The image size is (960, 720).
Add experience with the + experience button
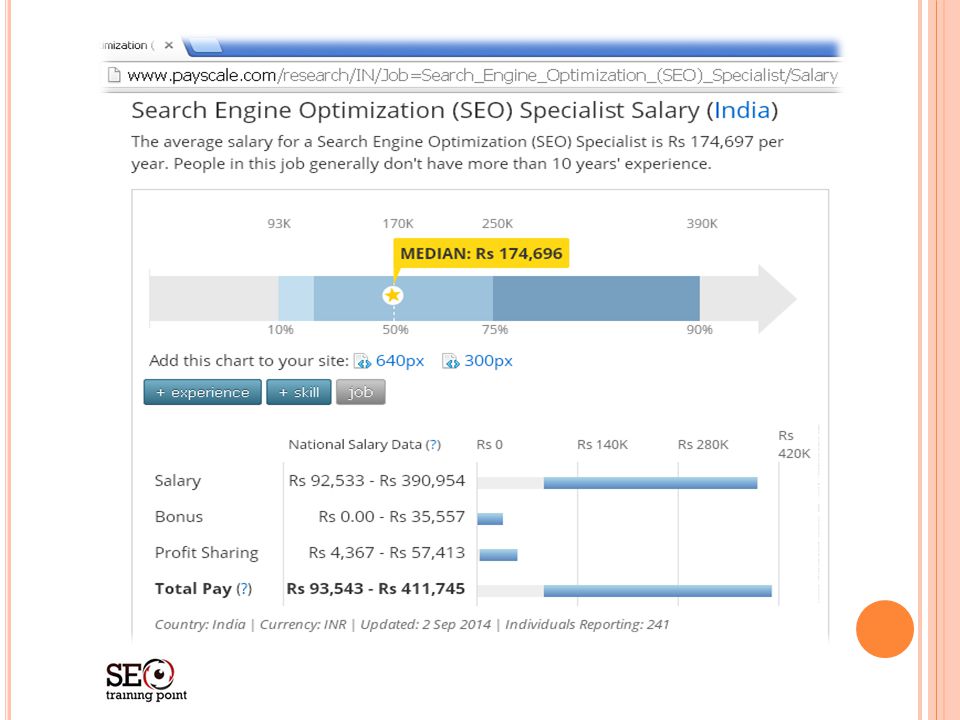(x=203, y=392)
